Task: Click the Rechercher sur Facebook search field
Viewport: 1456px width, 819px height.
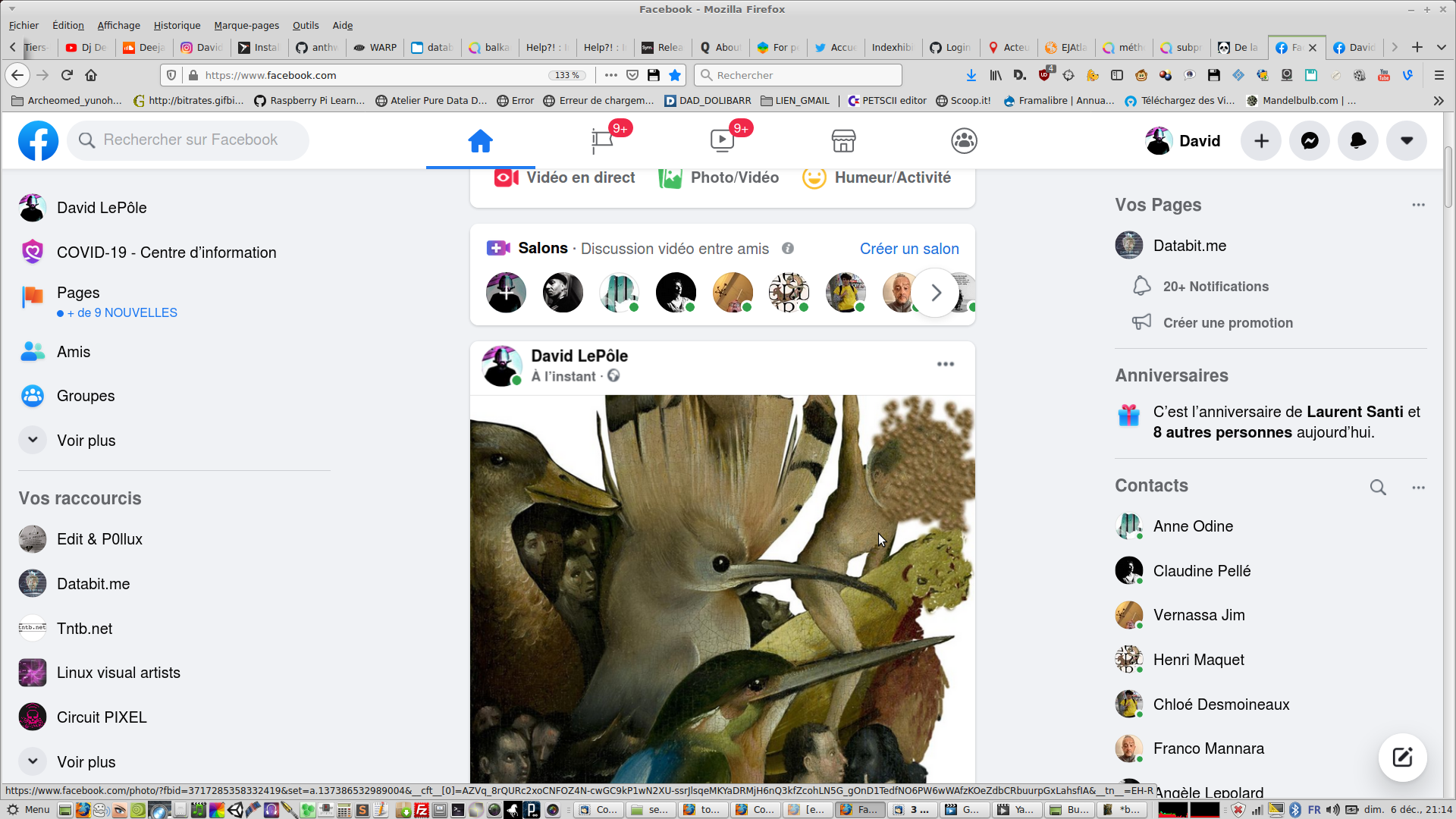Action: coord(190,140)
